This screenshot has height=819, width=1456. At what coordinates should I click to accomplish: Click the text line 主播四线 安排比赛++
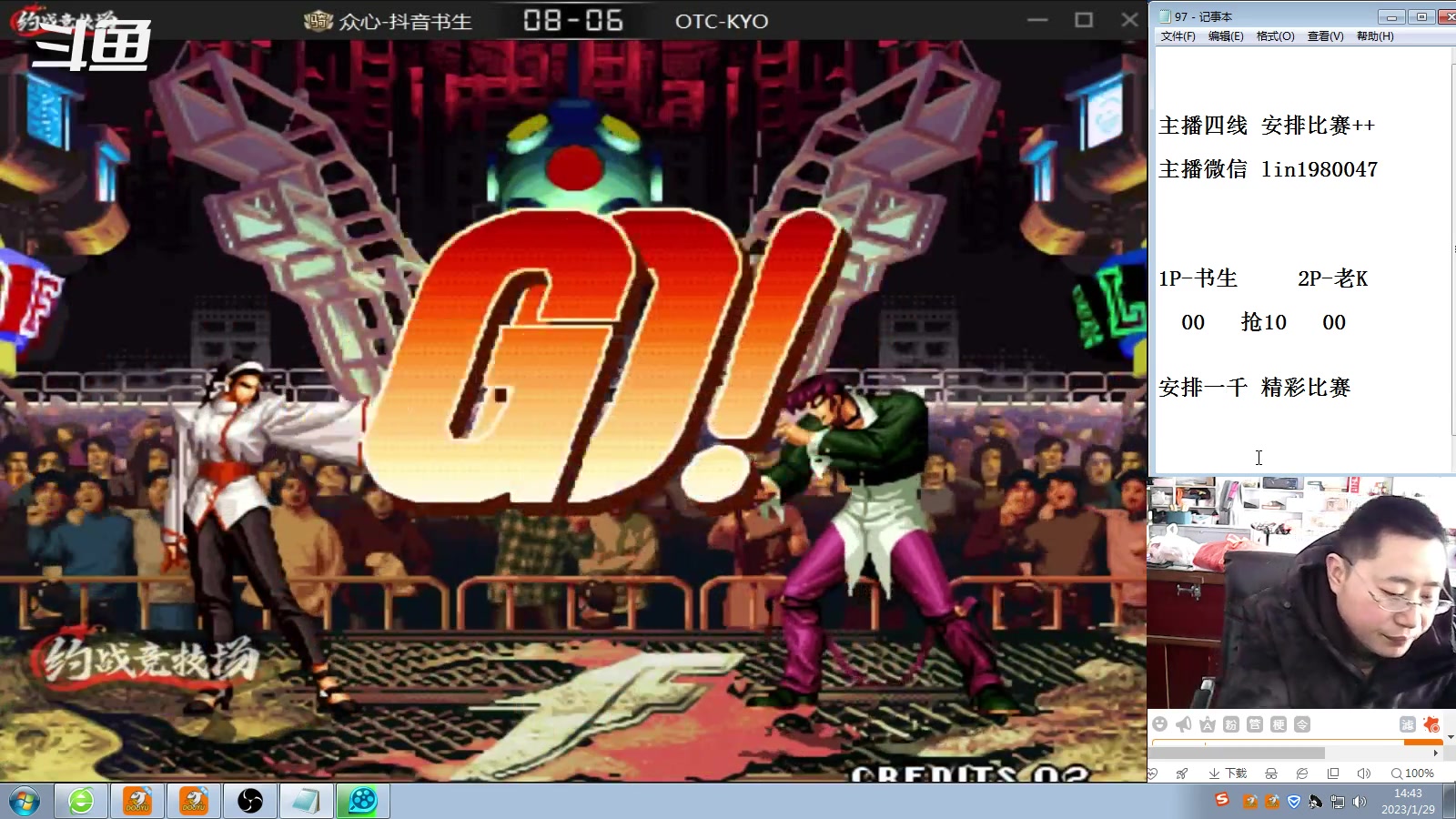tap(1266, 126)
